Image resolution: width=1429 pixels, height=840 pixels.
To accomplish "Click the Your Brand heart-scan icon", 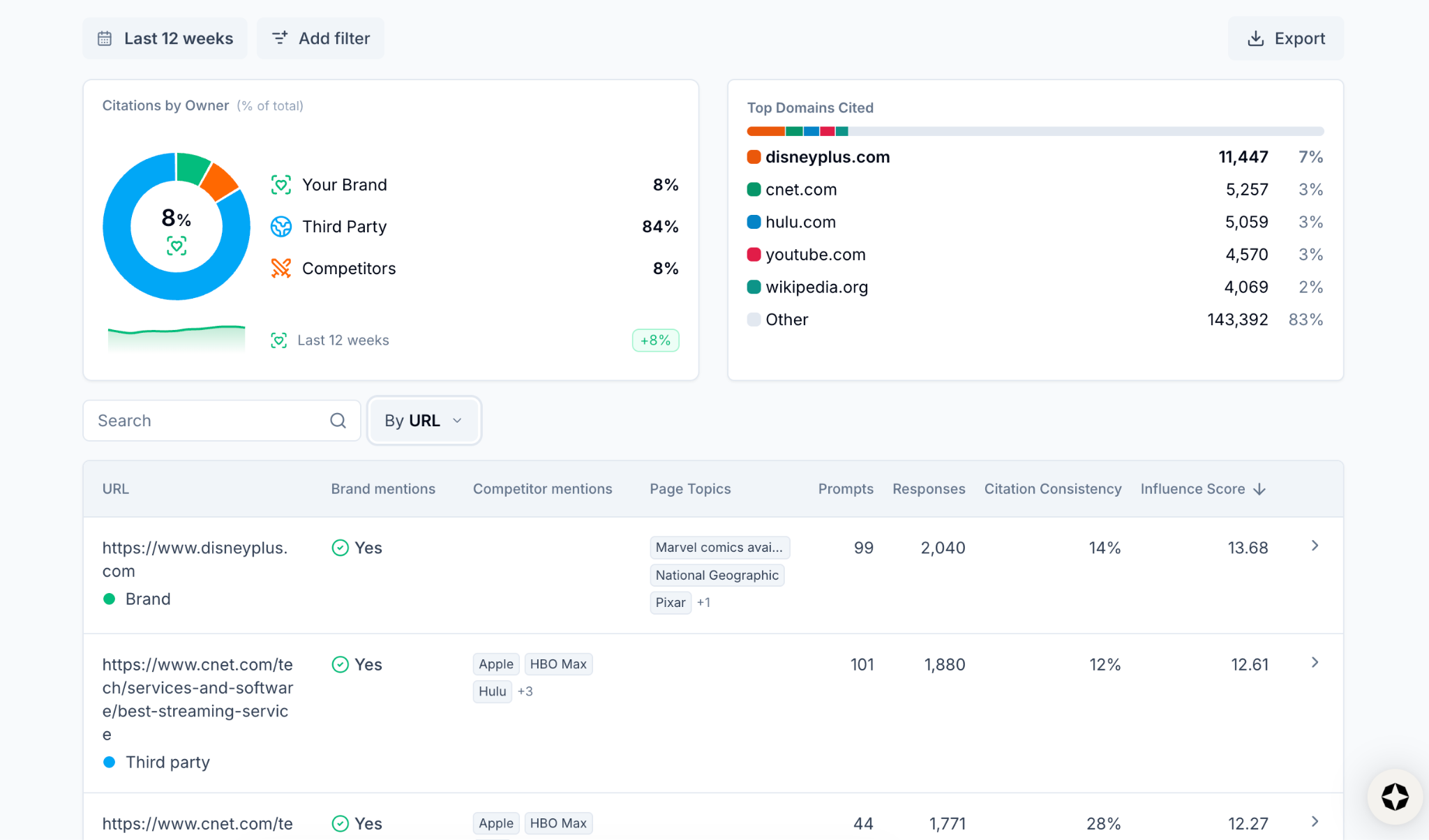I will pyautogui.click(x=280, y=185).
